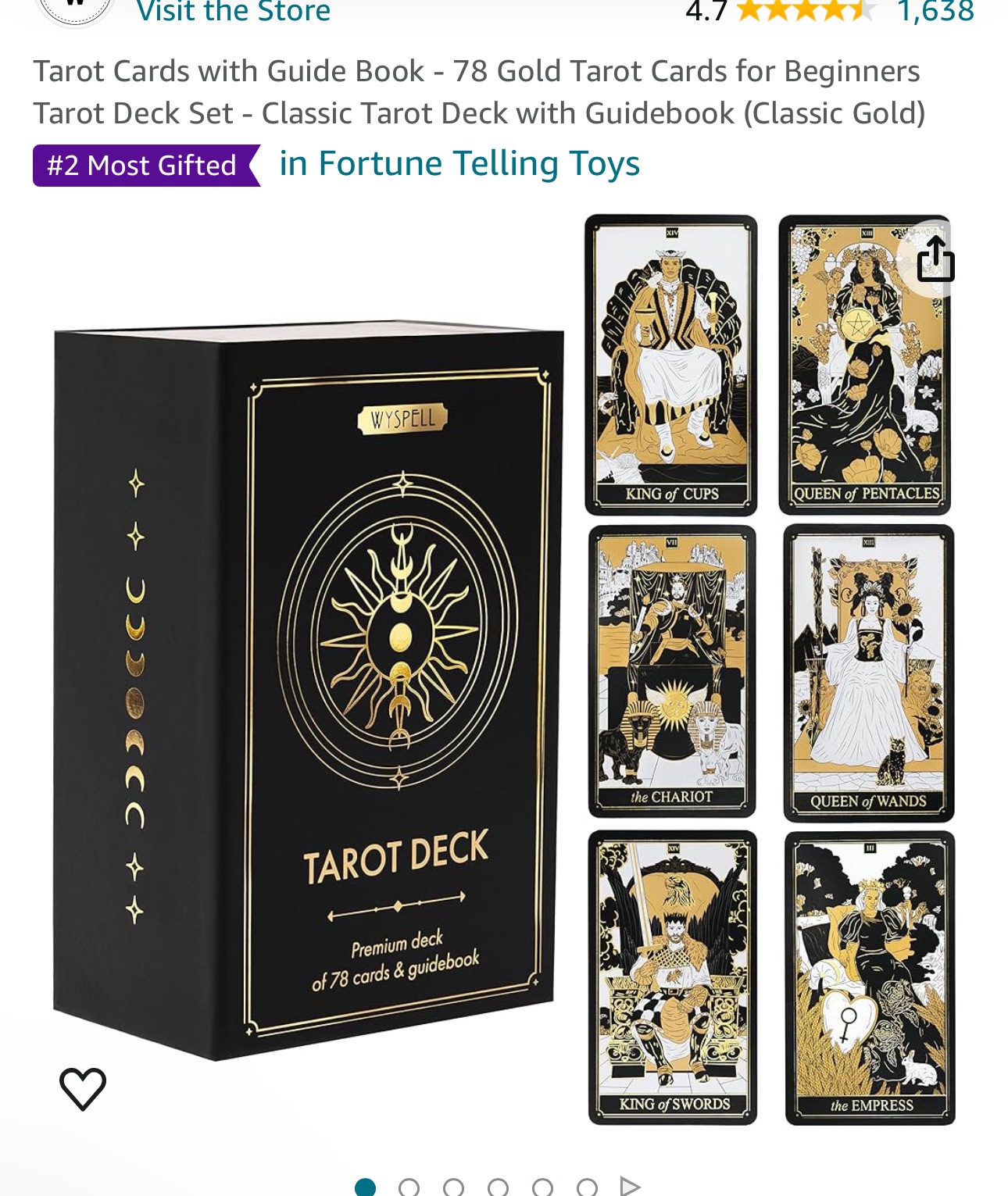This screenshot has height=1196, width=1008.
Task: View the 1,638 customer reviews
Action: point(935,11)
